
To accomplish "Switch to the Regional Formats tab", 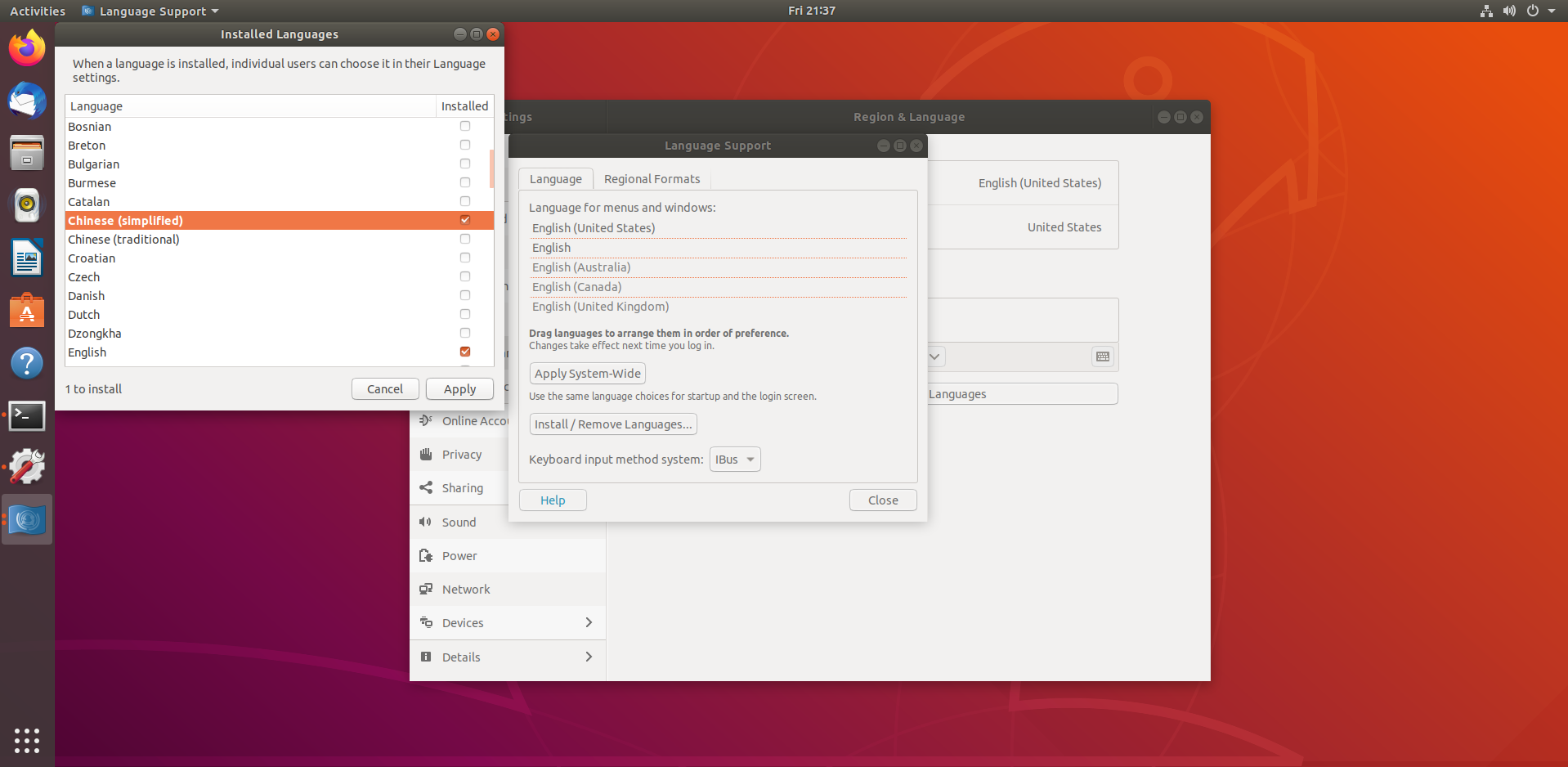I will [652, 179].
